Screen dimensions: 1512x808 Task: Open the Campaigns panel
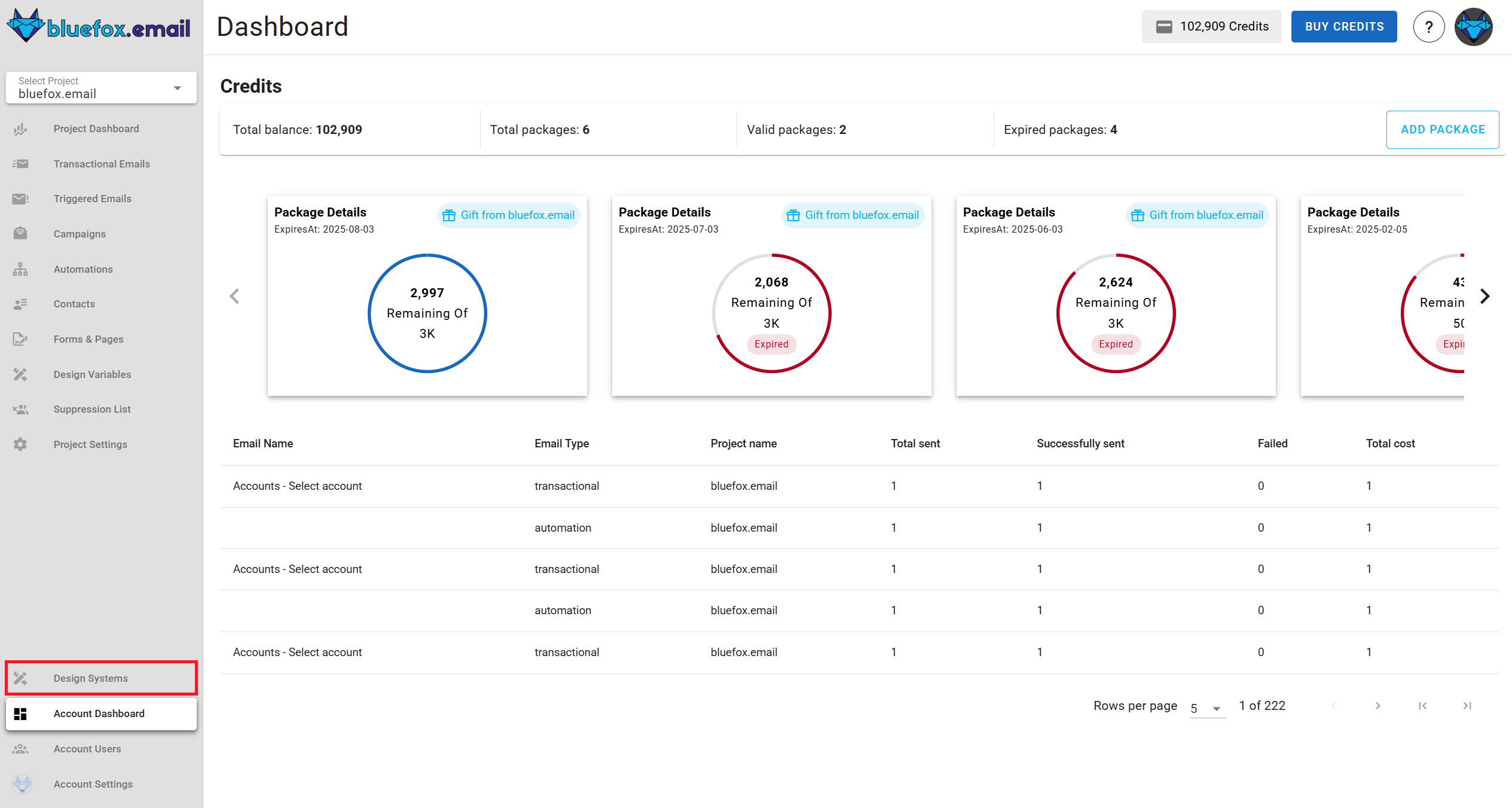(x=80, y=234)
